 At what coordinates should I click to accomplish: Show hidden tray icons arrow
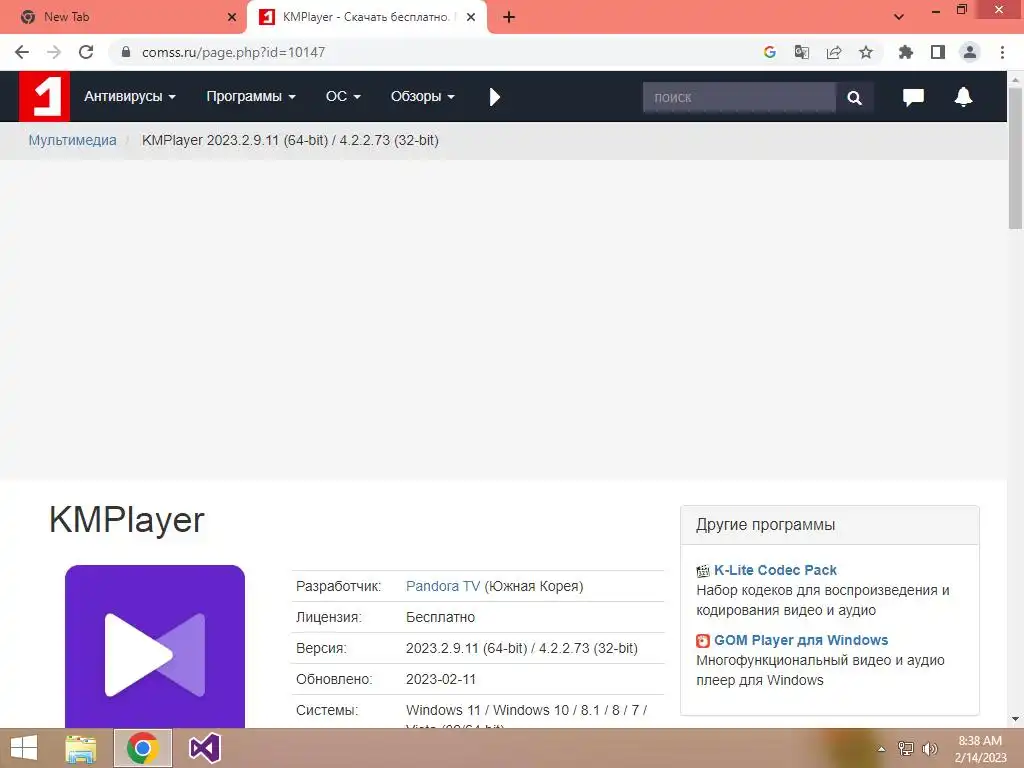(881, 749)
